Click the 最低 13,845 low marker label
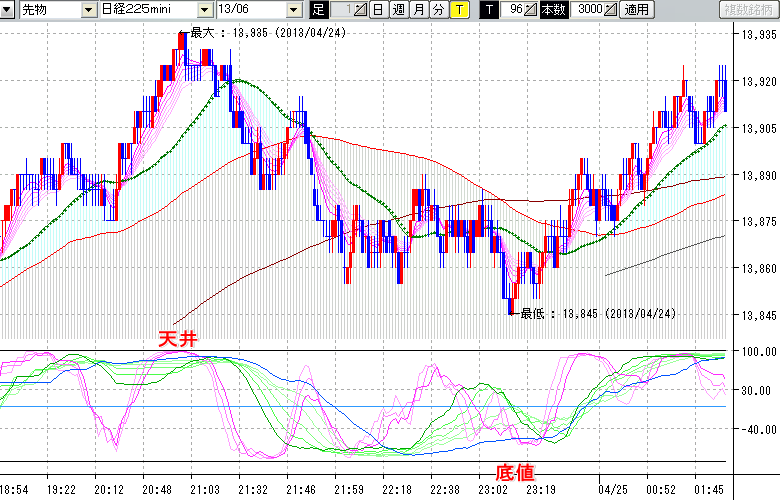This screenshot has width=780, height=500. pyautogui.click(x=597, y=313)
